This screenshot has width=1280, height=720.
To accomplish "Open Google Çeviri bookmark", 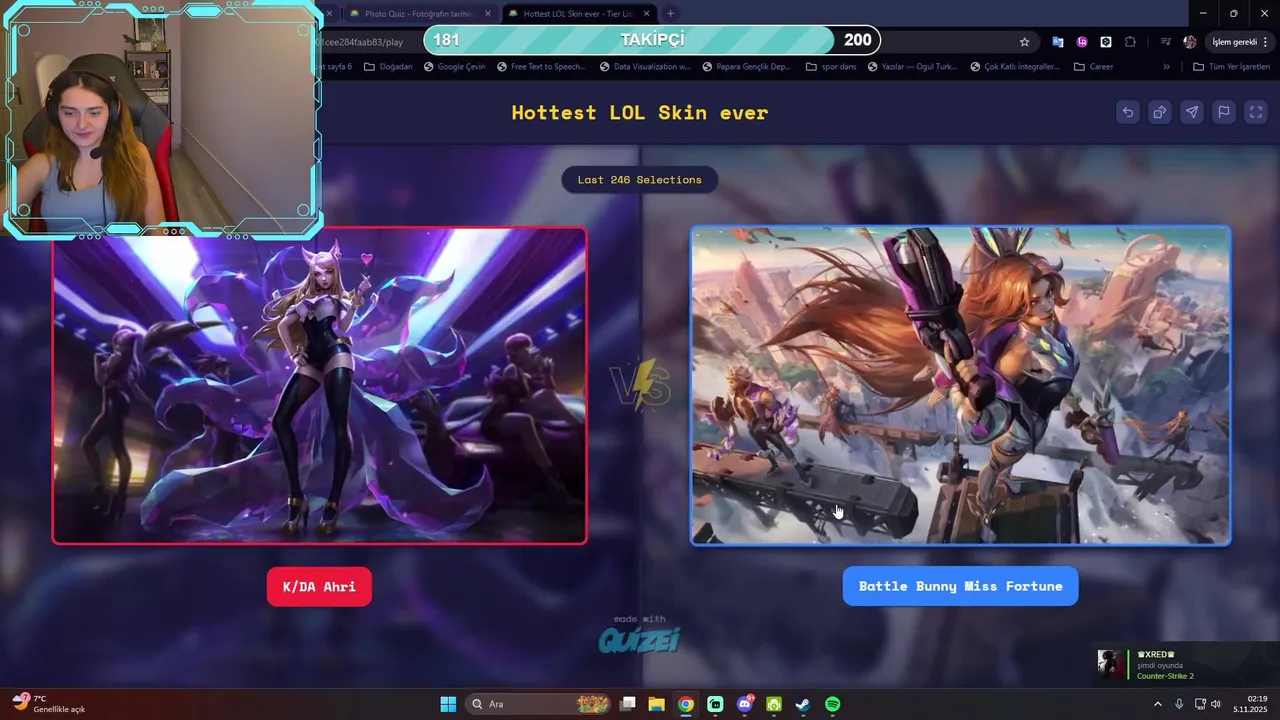I will [x=454, y=67].
